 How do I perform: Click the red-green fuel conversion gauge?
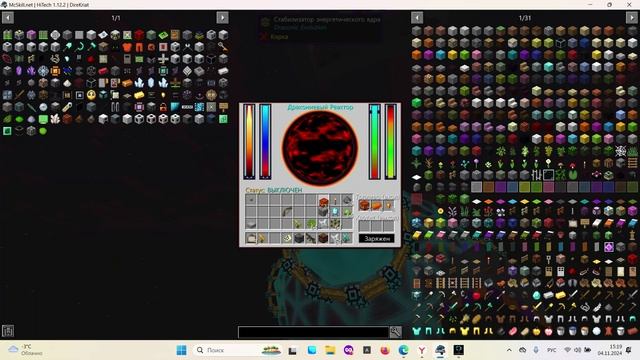(x=391, y=142)
